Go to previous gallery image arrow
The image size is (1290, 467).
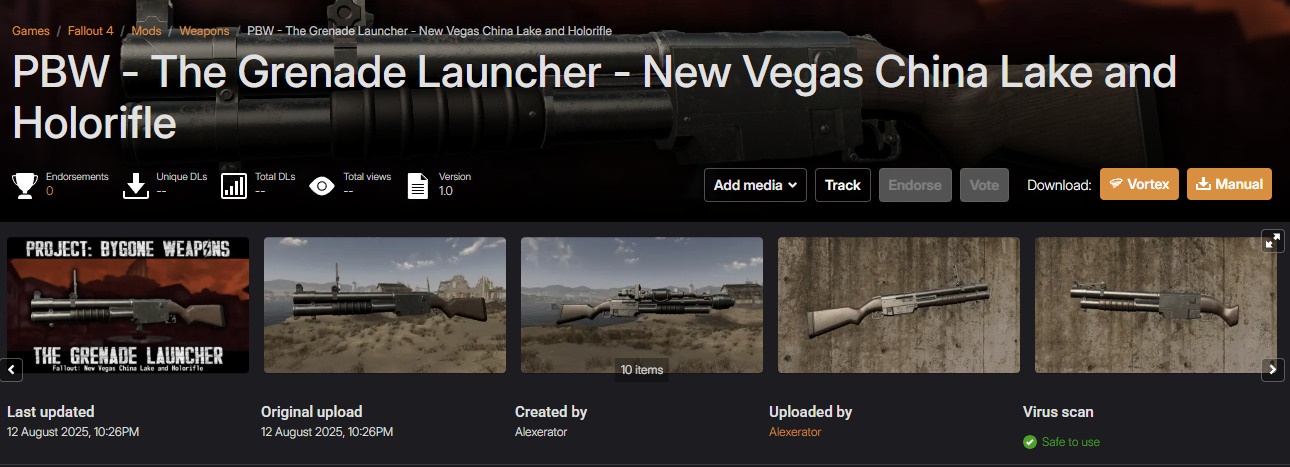click(11, 369)
